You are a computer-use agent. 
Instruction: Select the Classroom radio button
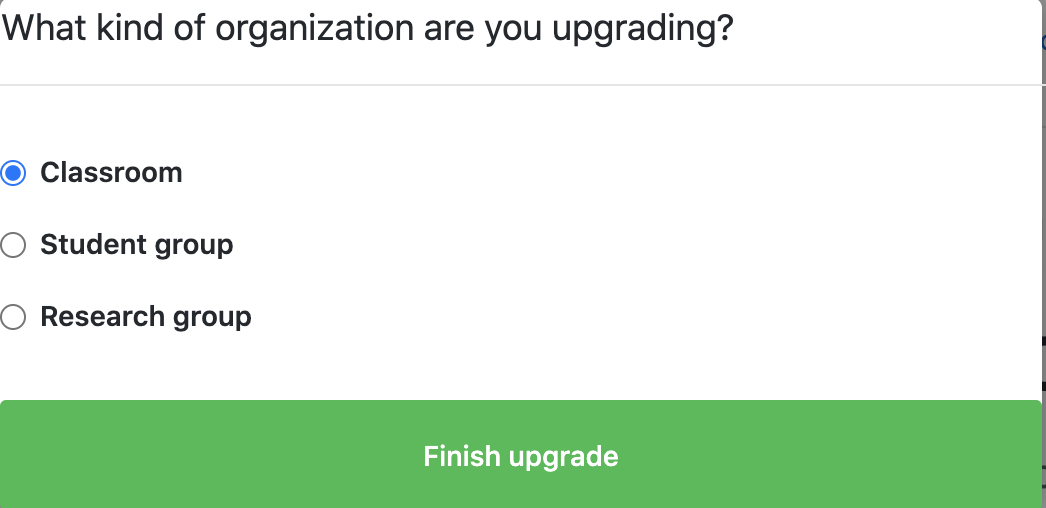click(x=13, y=173)
